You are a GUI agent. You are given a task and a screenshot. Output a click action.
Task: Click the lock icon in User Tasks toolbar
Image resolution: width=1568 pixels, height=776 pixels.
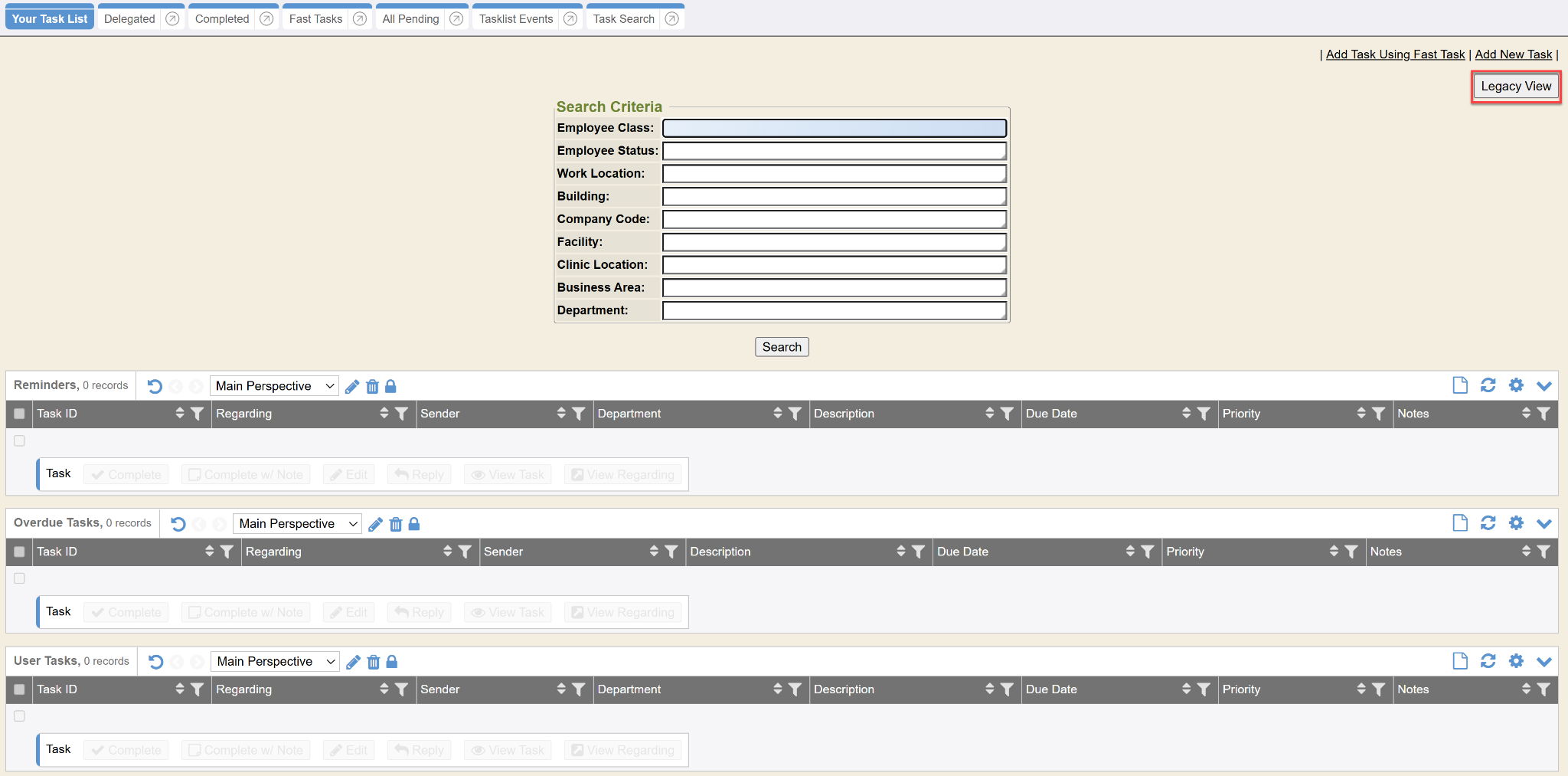[x=392, y=662]
